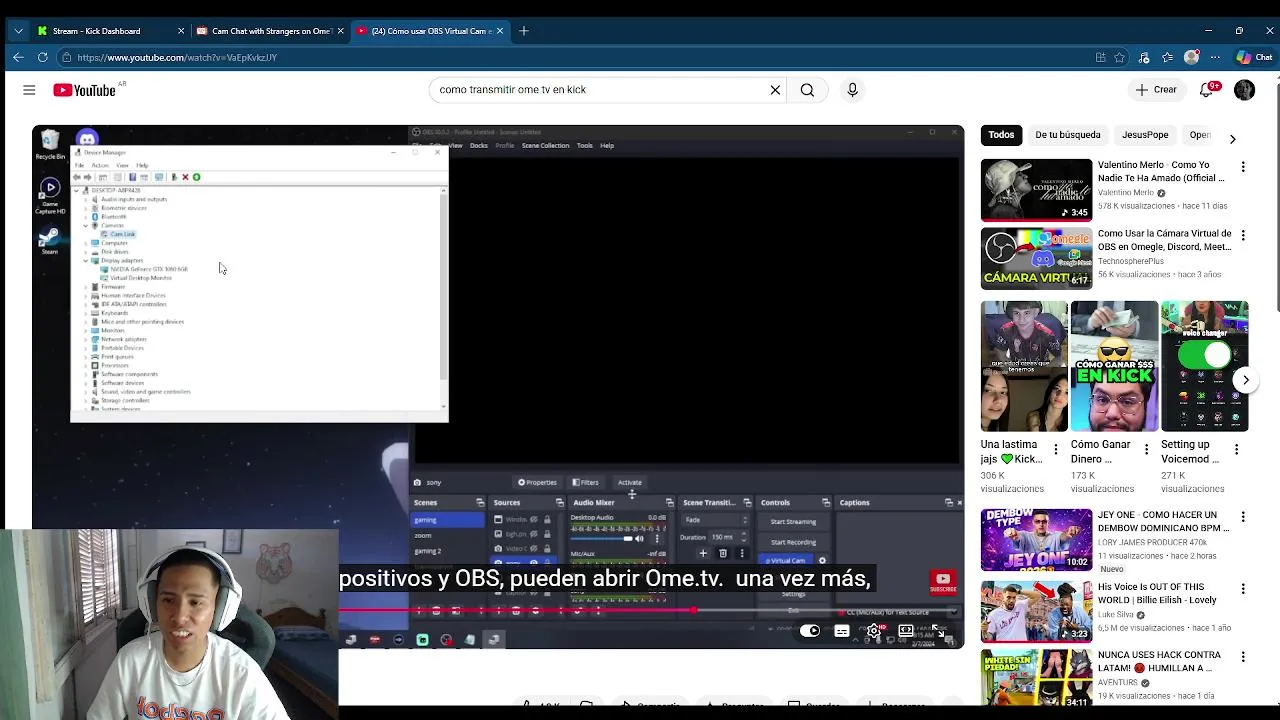Open a new browser tab
This screenshot has height=720, width=1280.
[524, 31]
